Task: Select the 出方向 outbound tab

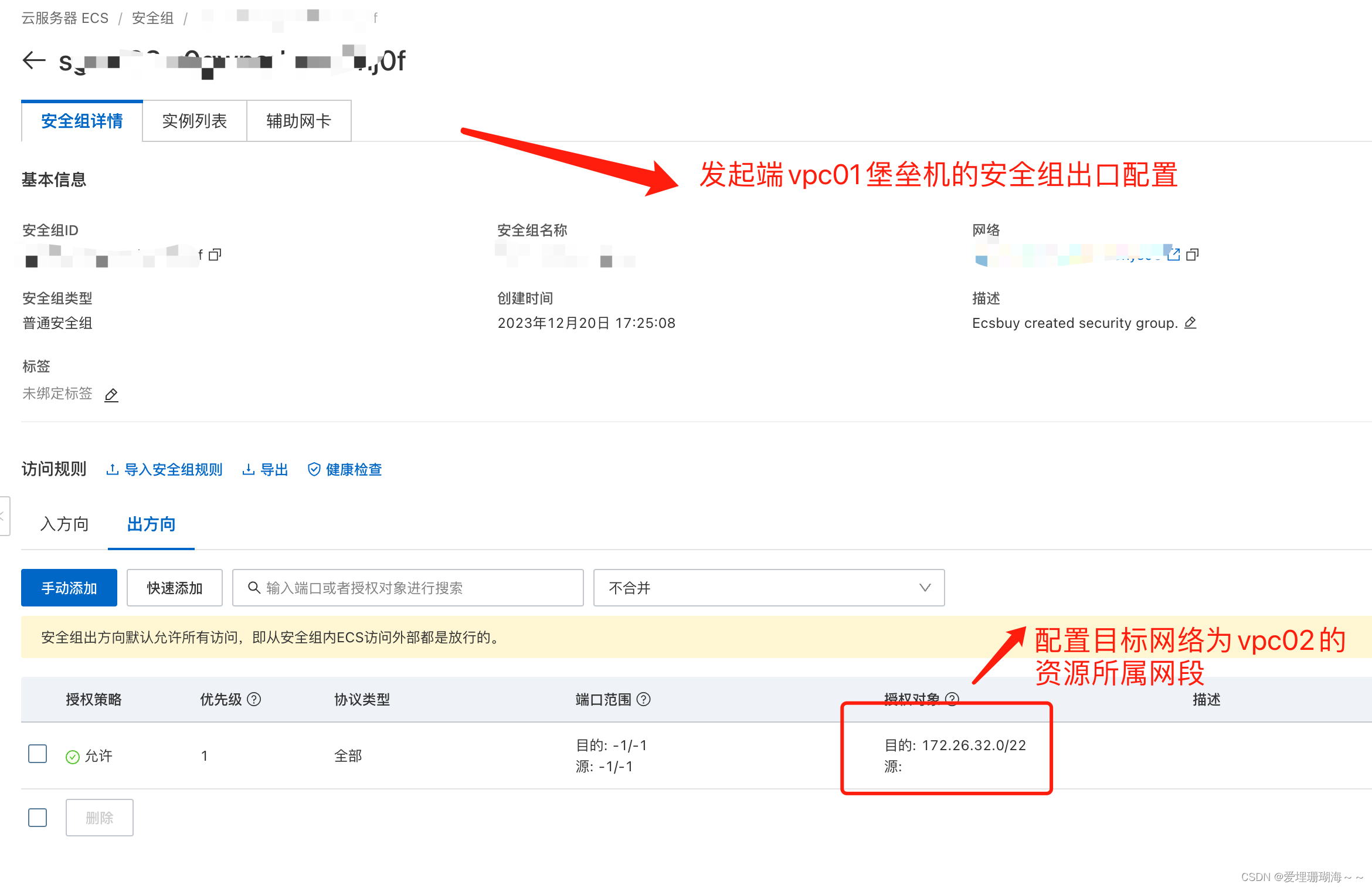Action: [x=151, y=524]
